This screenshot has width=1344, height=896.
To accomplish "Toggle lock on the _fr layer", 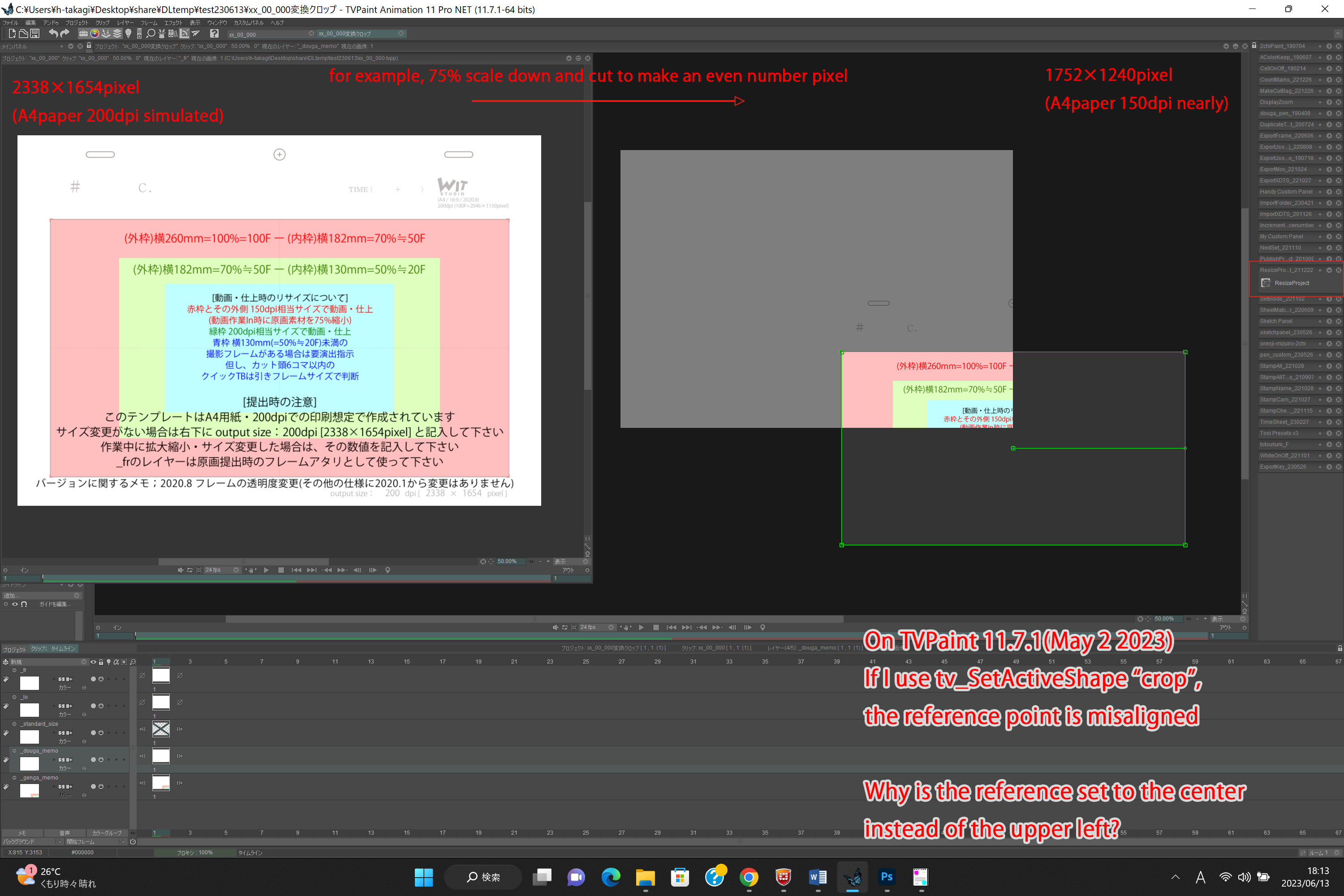I will [101, 680].
